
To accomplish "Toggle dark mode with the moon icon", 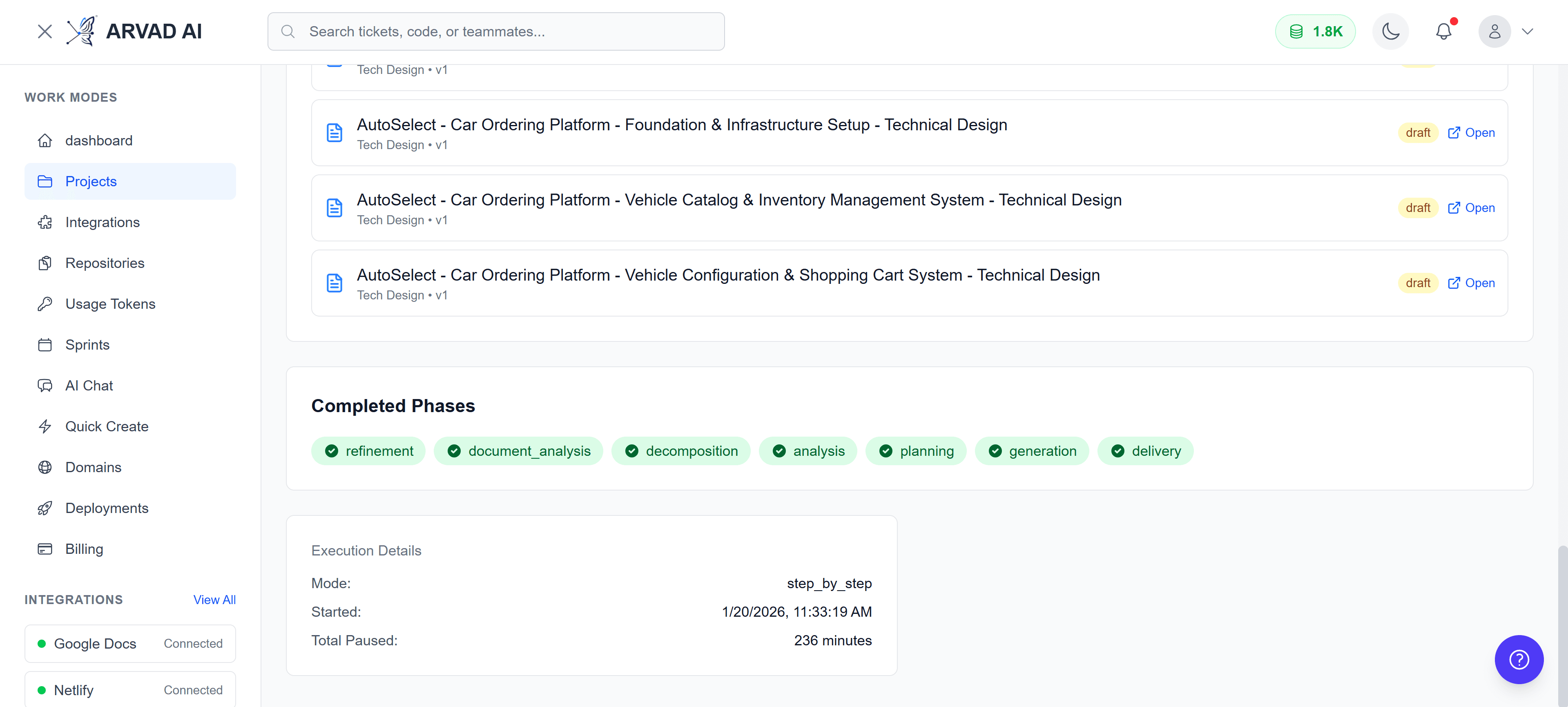I will tap(1390, 31).
